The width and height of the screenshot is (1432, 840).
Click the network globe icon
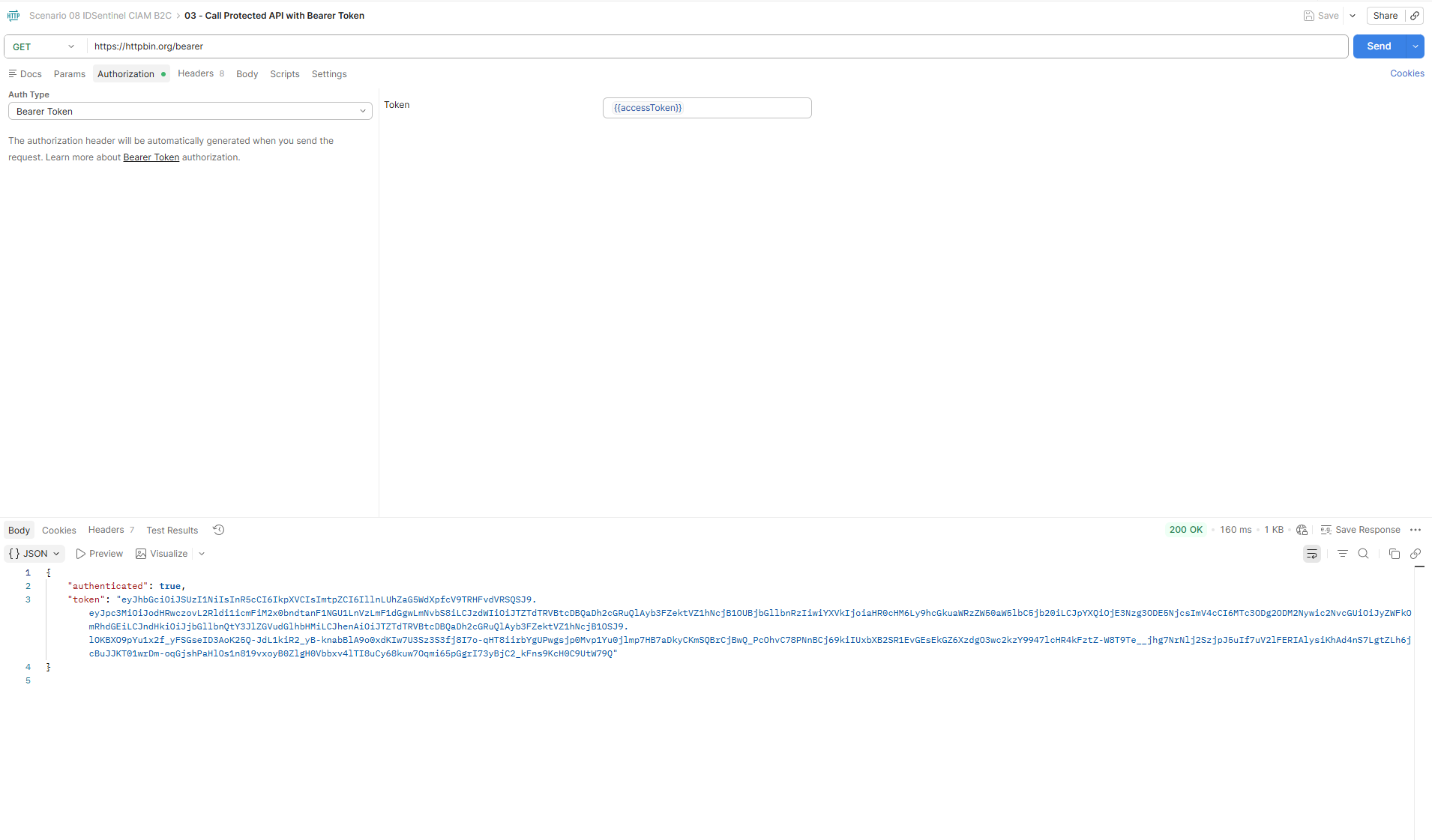click(x=1302, y=530)
